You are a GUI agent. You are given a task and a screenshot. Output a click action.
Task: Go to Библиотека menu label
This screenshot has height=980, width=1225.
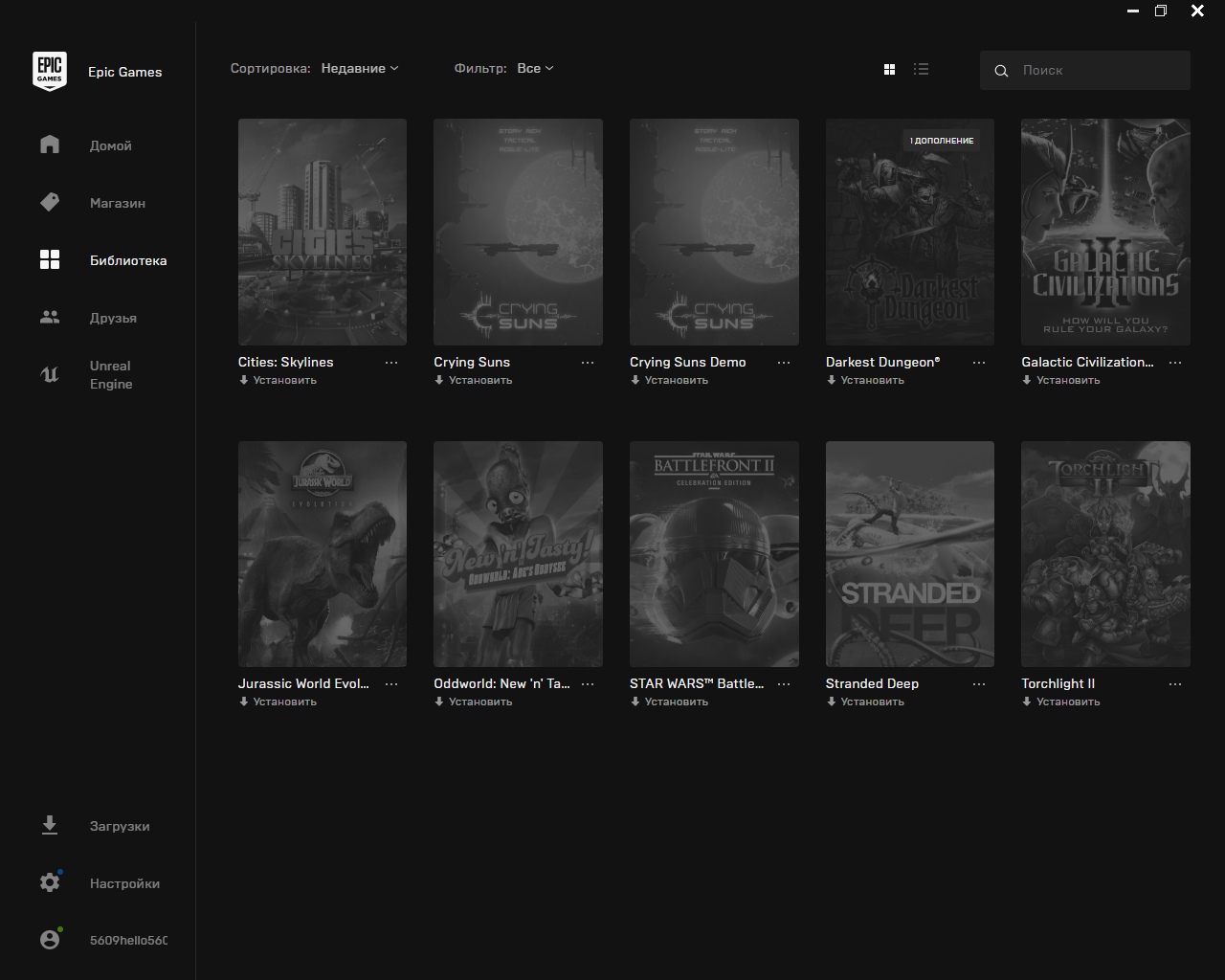(128, 260)
